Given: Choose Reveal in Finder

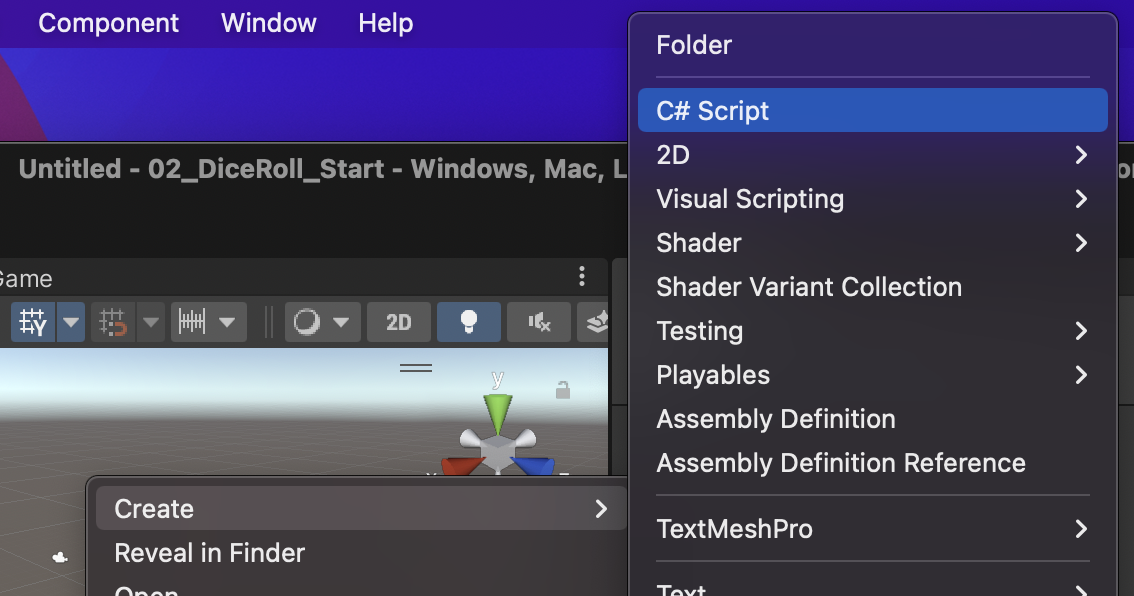Looking at the screenshot, I should (210, 553).
